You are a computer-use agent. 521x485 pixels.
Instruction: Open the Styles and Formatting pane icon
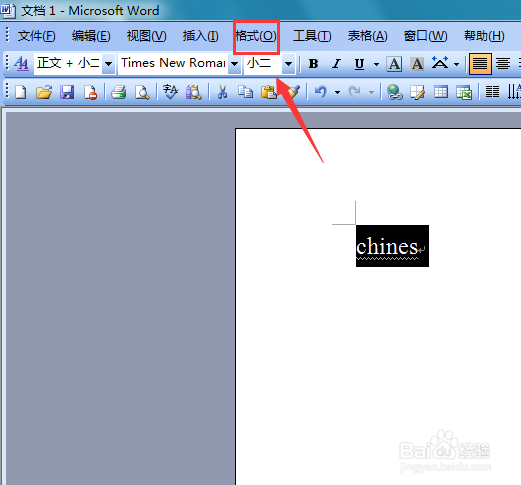(22, 63)
